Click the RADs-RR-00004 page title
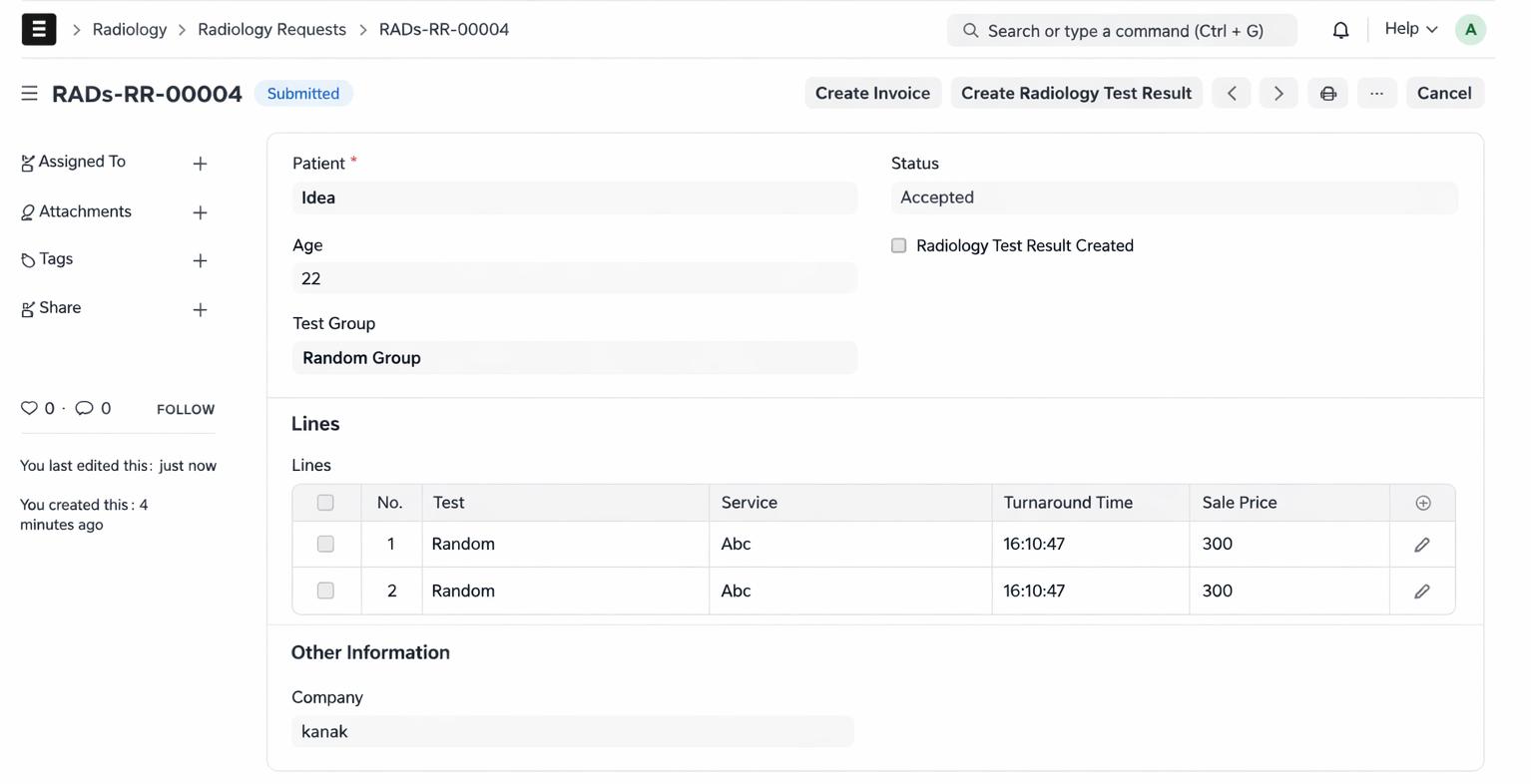 tap(147, 94)
